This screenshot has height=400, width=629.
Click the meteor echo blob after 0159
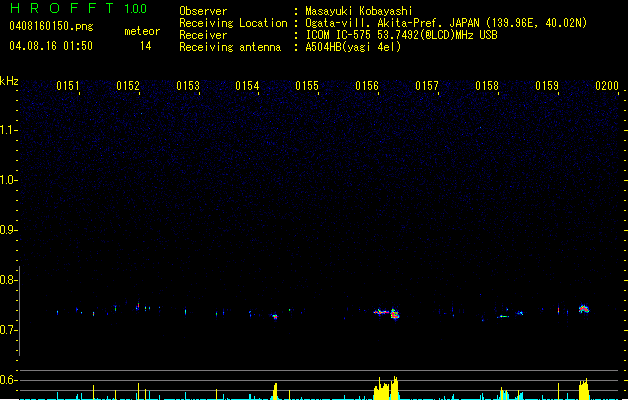coord(584,309)
